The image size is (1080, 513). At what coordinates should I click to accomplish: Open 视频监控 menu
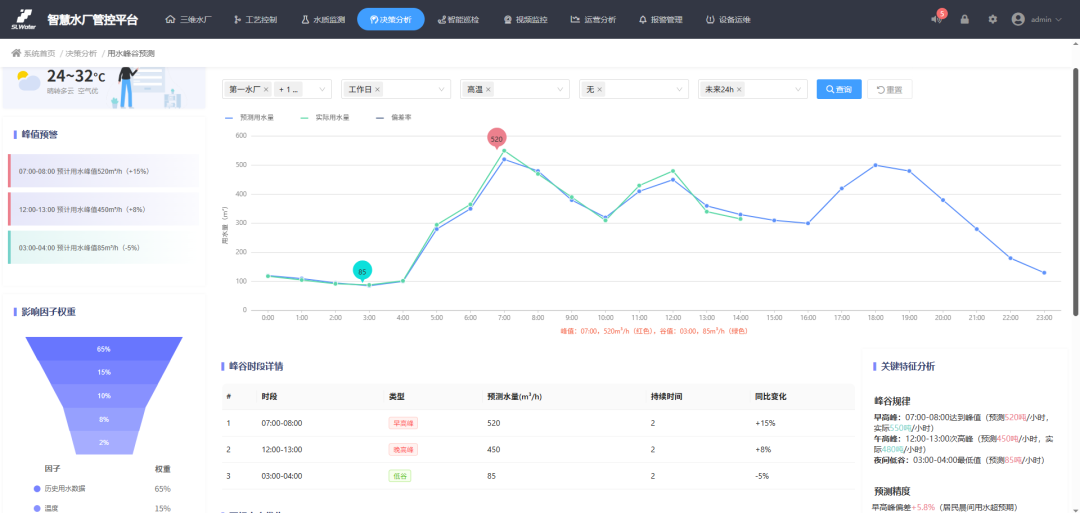click(526, 19)
